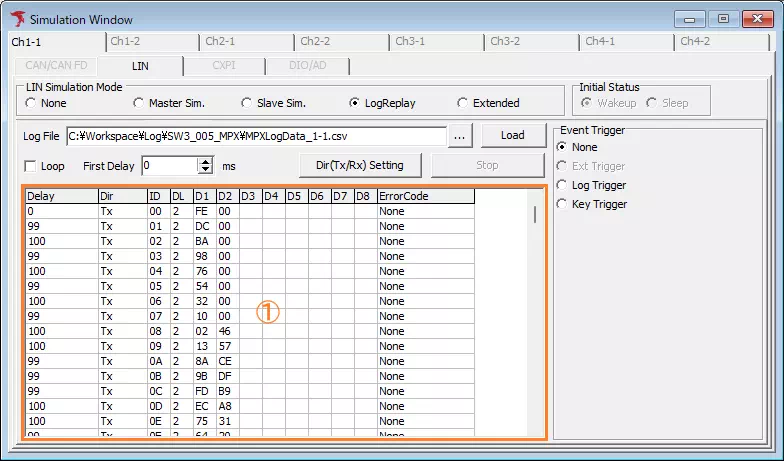The image size is (784, 461).
Task: Decrease First Delay using down arrow
Action: tap(206, 170)
